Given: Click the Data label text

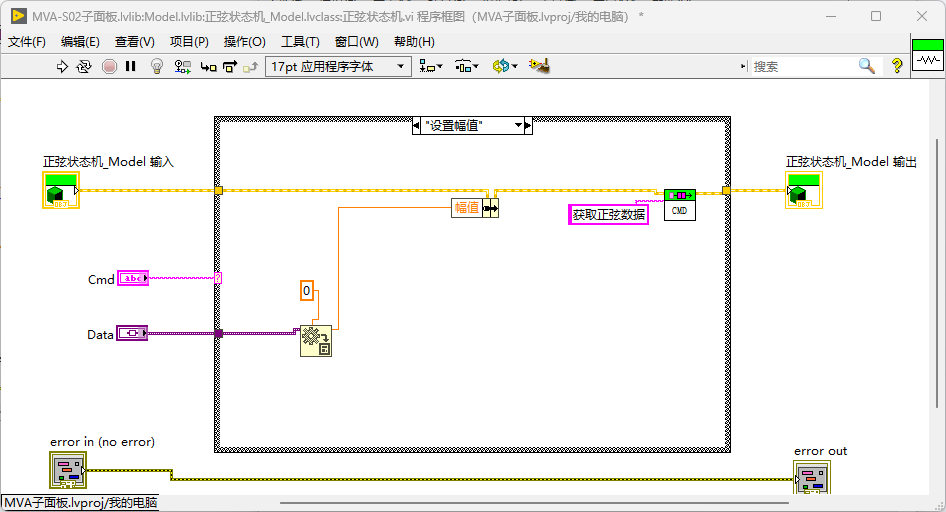Looking at the screenshot, I should pyautogui.click(x=100, y=335).
